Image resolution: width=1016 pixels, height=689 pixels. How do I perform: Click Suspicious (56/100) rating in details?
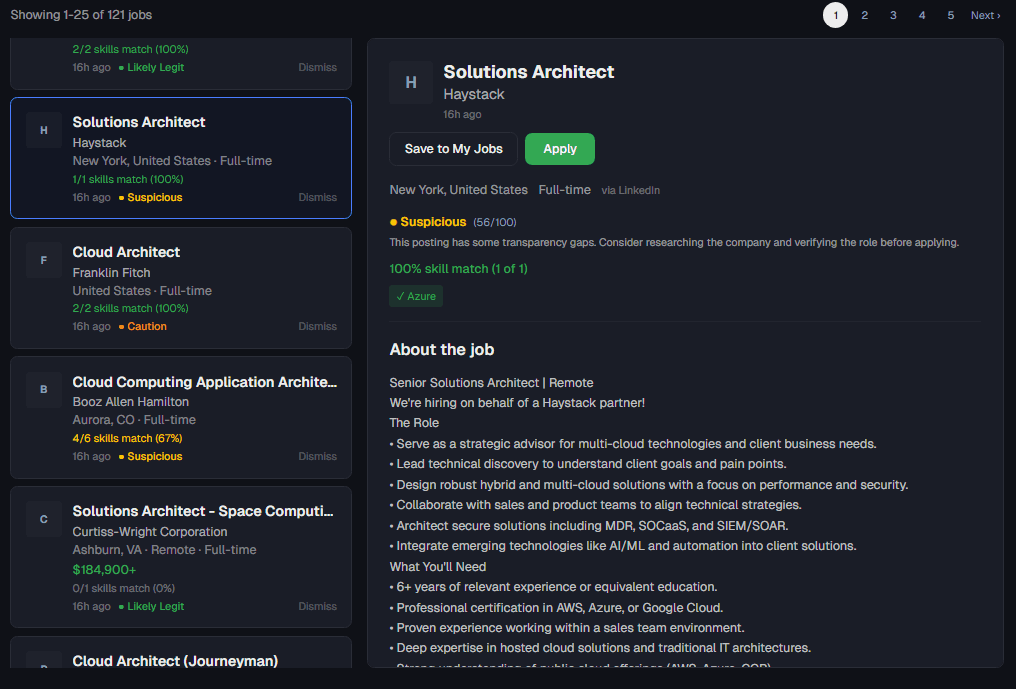[x=453, y=222]
